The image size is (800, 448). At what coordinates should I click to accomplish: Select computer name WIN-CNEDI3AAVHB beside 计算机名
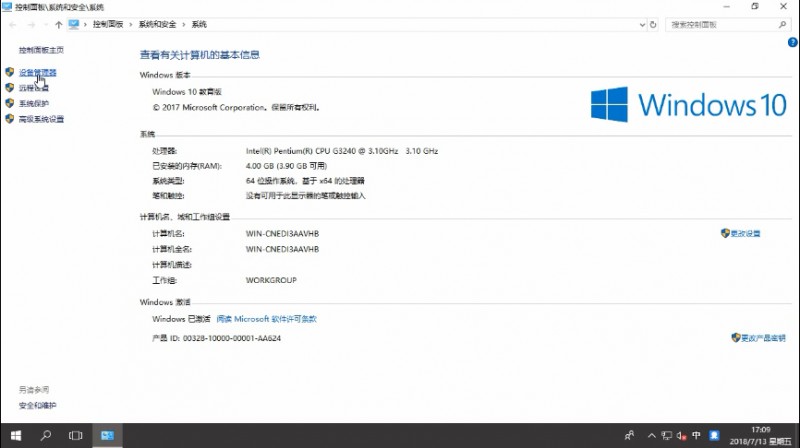(282, 234)
